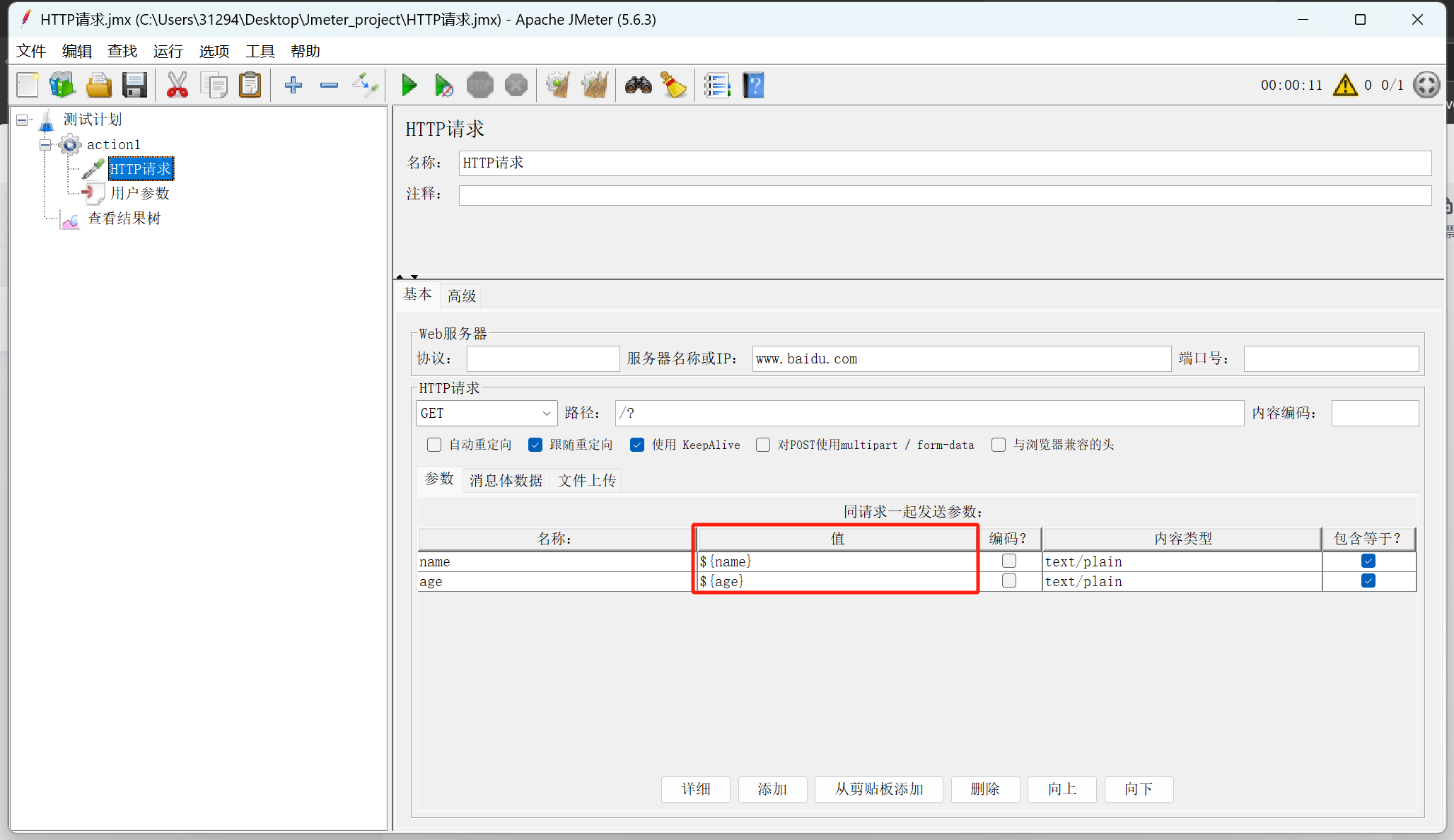The width and height of the screenshot is (1454, 840).
Task: Click the 端口号 input field
Action: (1331, 359)
